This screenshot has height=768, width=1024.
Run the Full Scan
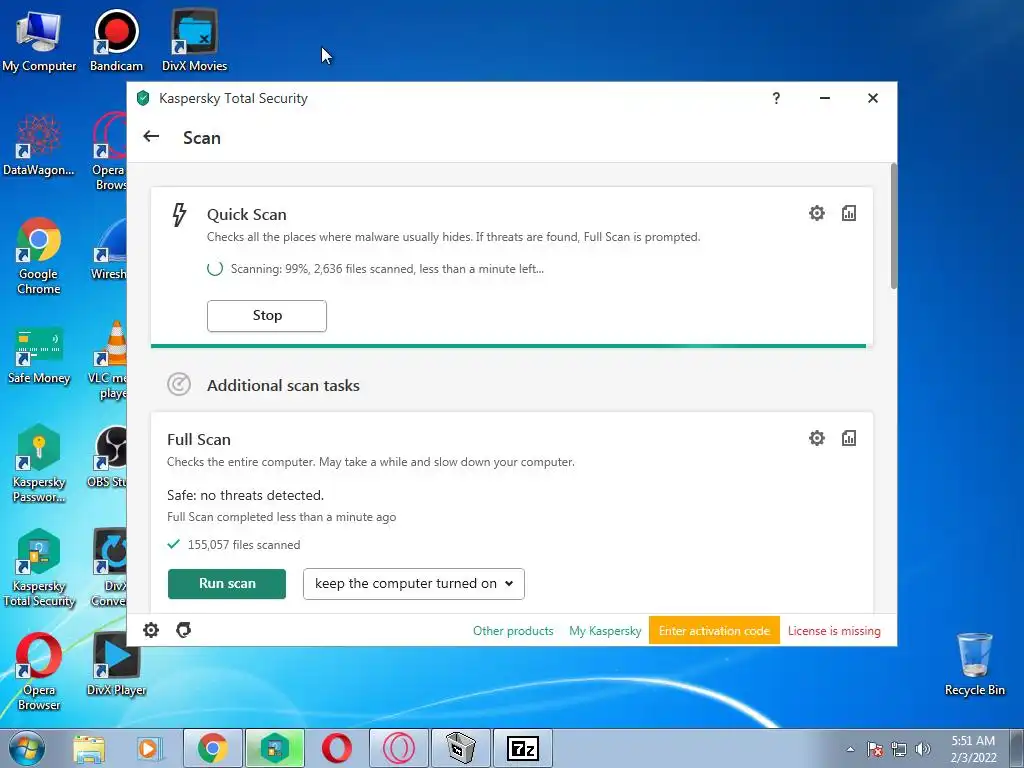click(x=227, y=583)
